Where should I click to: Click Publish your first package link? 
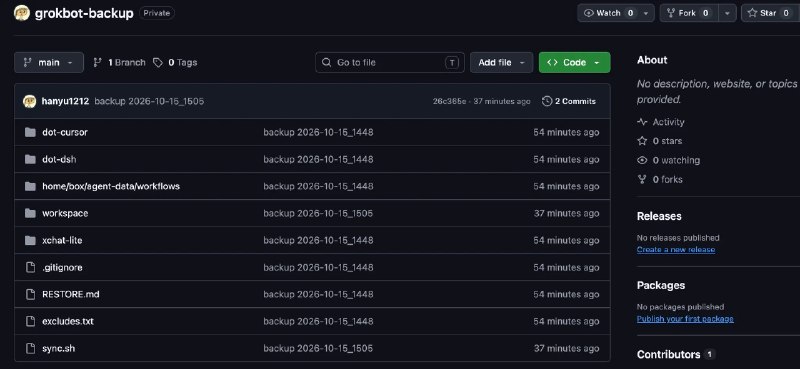(x=685, y=319)
